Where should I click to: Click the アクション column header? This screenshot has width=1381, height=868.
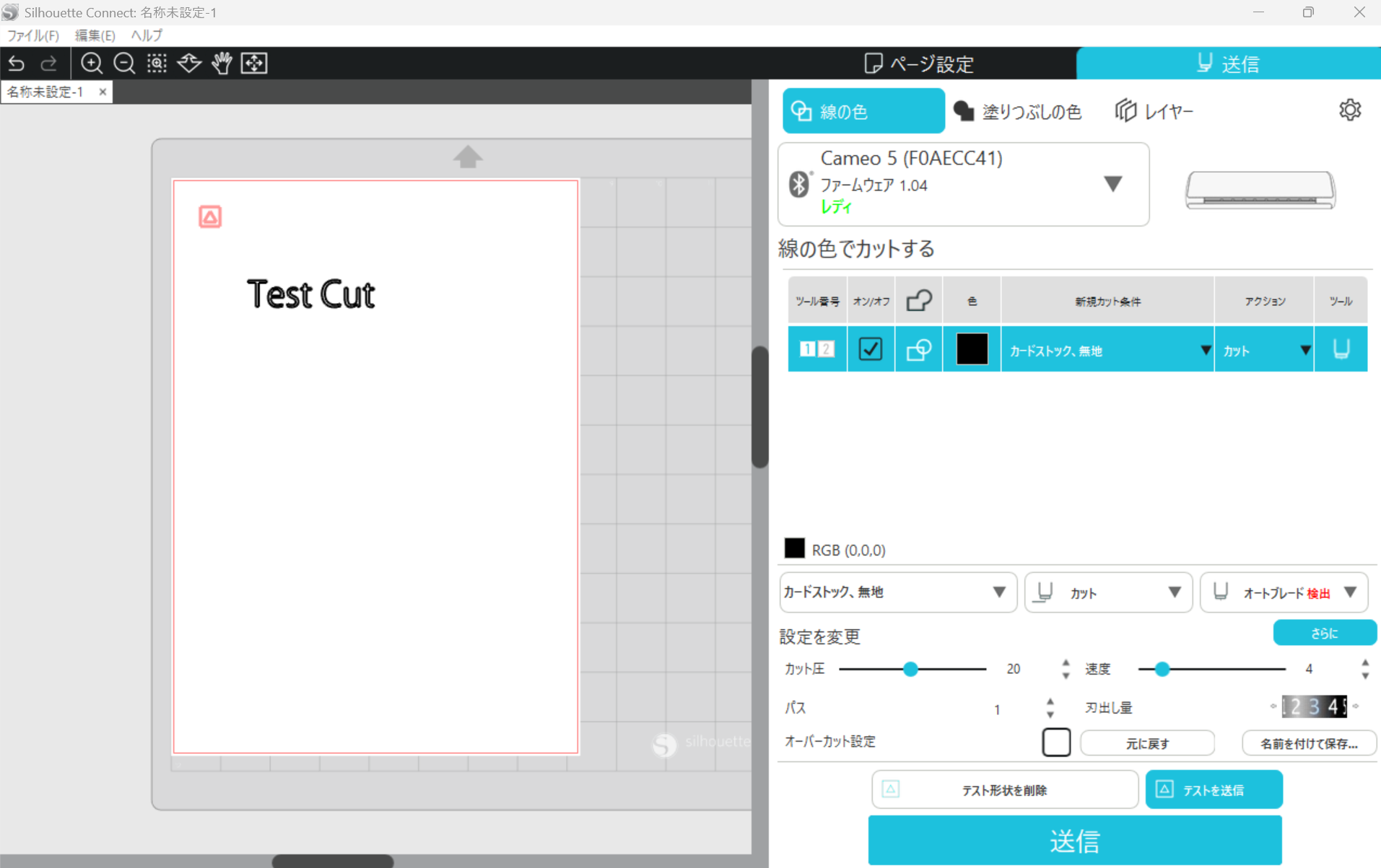(1264, 301)
